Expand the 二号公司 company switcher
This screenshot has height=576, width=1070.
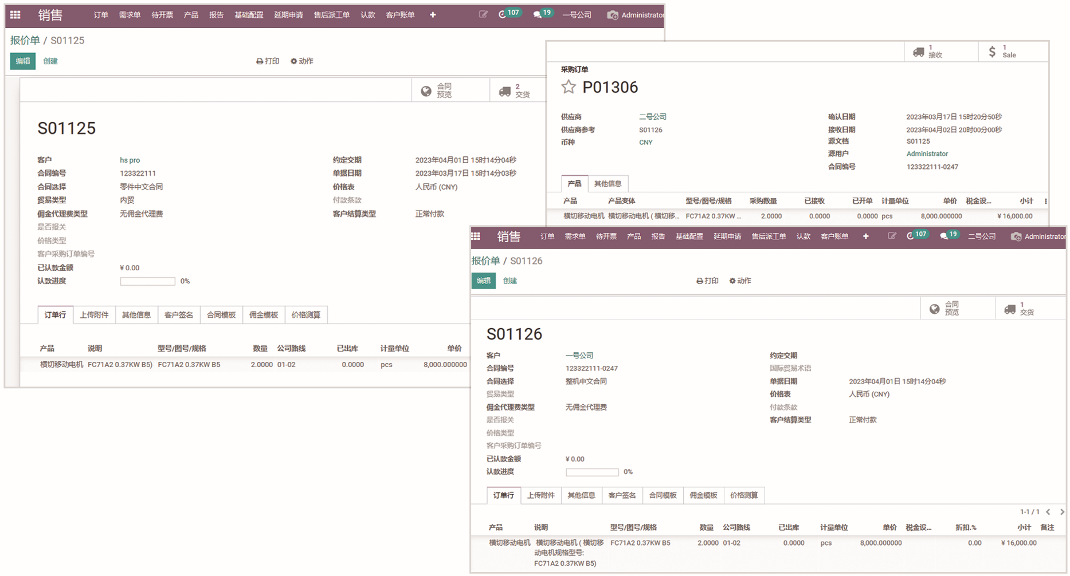pos(980,236)
